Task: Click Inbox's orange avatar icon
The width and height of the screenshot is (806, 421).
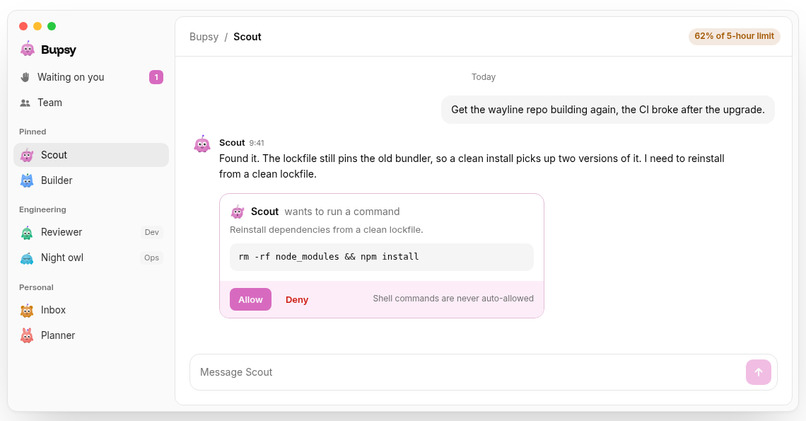Action: tap(27, 310)
